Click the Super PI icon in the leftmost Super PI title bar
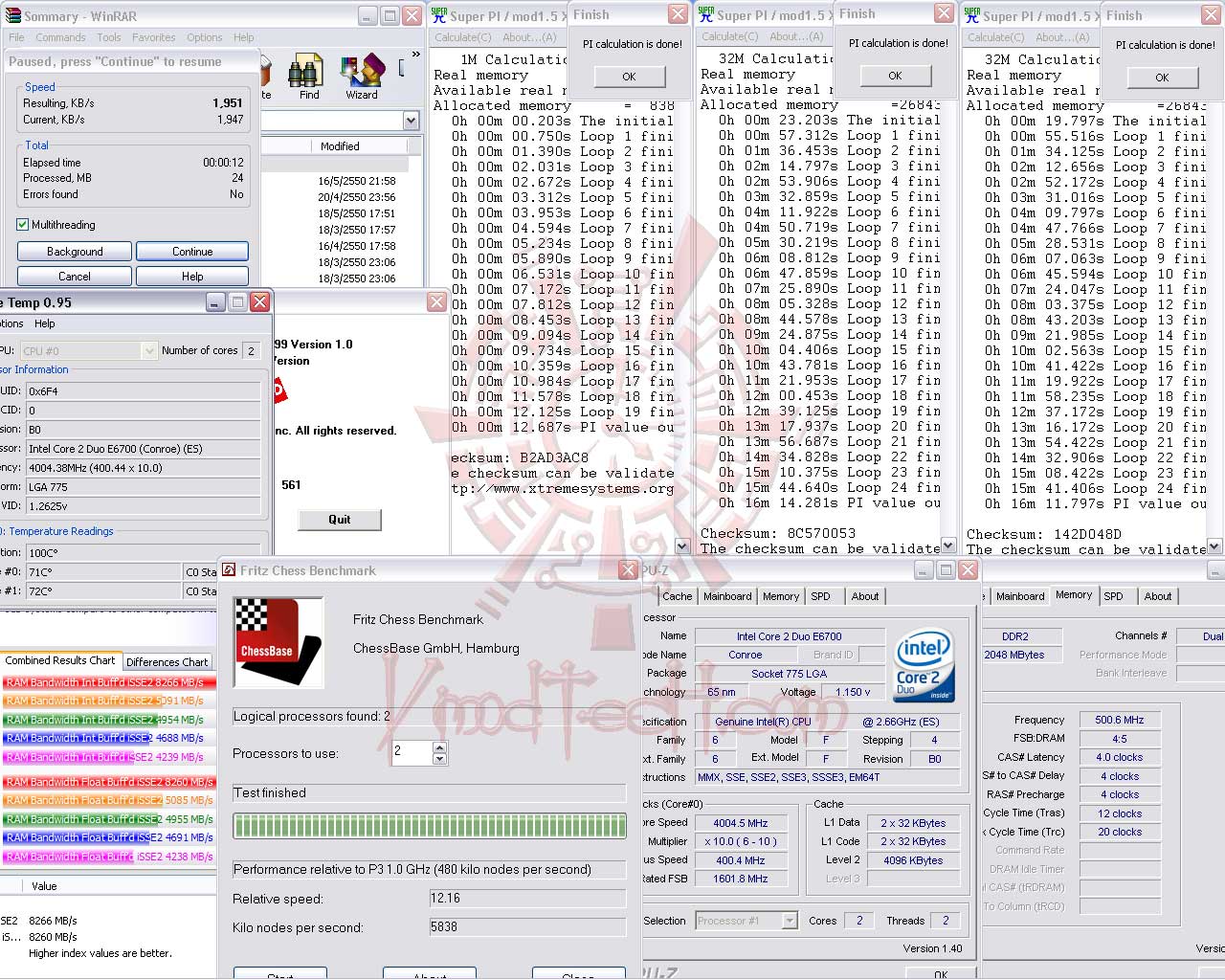This screenshot has height=980, width=1225. click(x=439, y=15)
